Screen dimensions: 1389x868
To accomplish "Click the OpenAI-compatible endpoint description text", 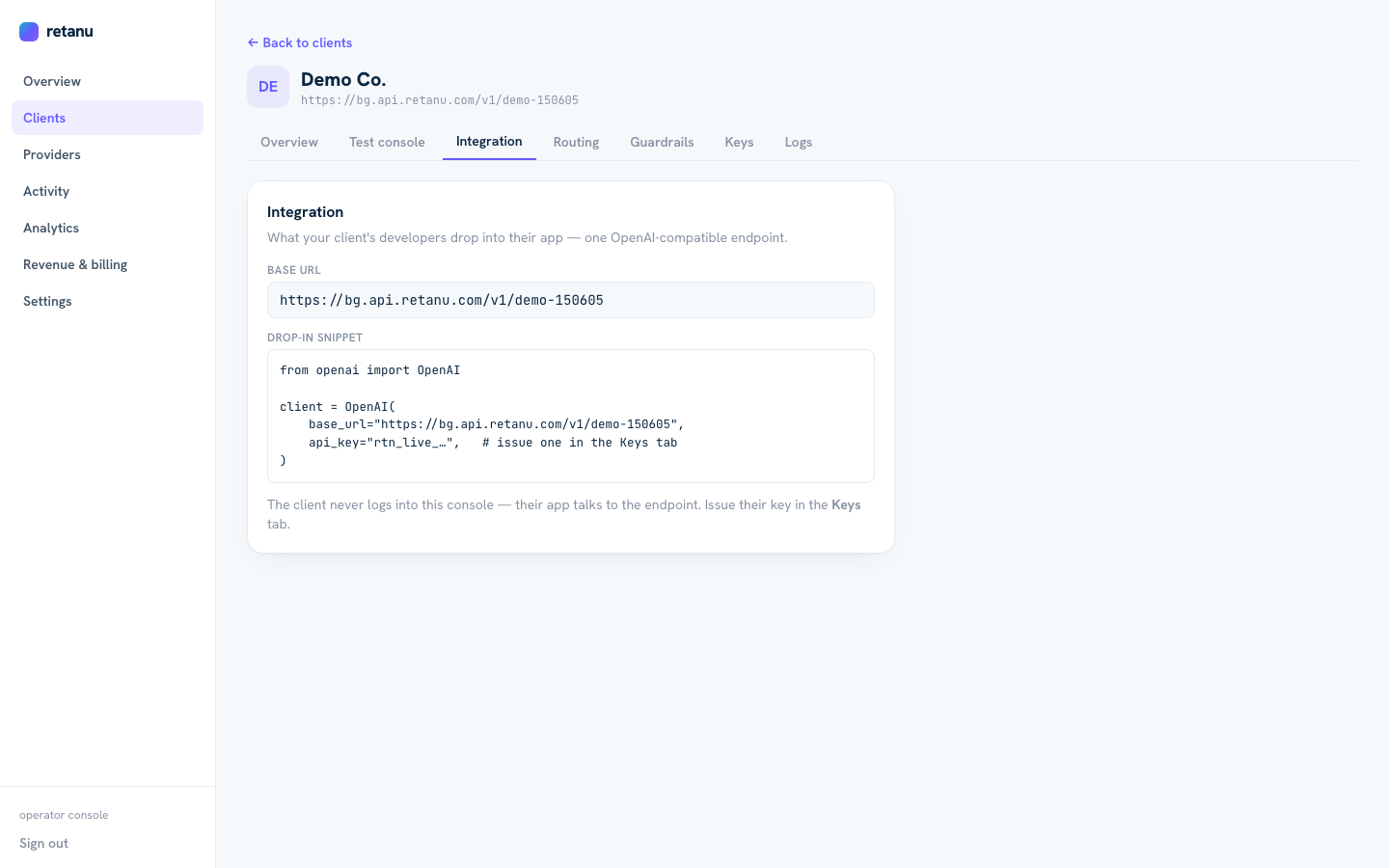I will click(527, 237).
